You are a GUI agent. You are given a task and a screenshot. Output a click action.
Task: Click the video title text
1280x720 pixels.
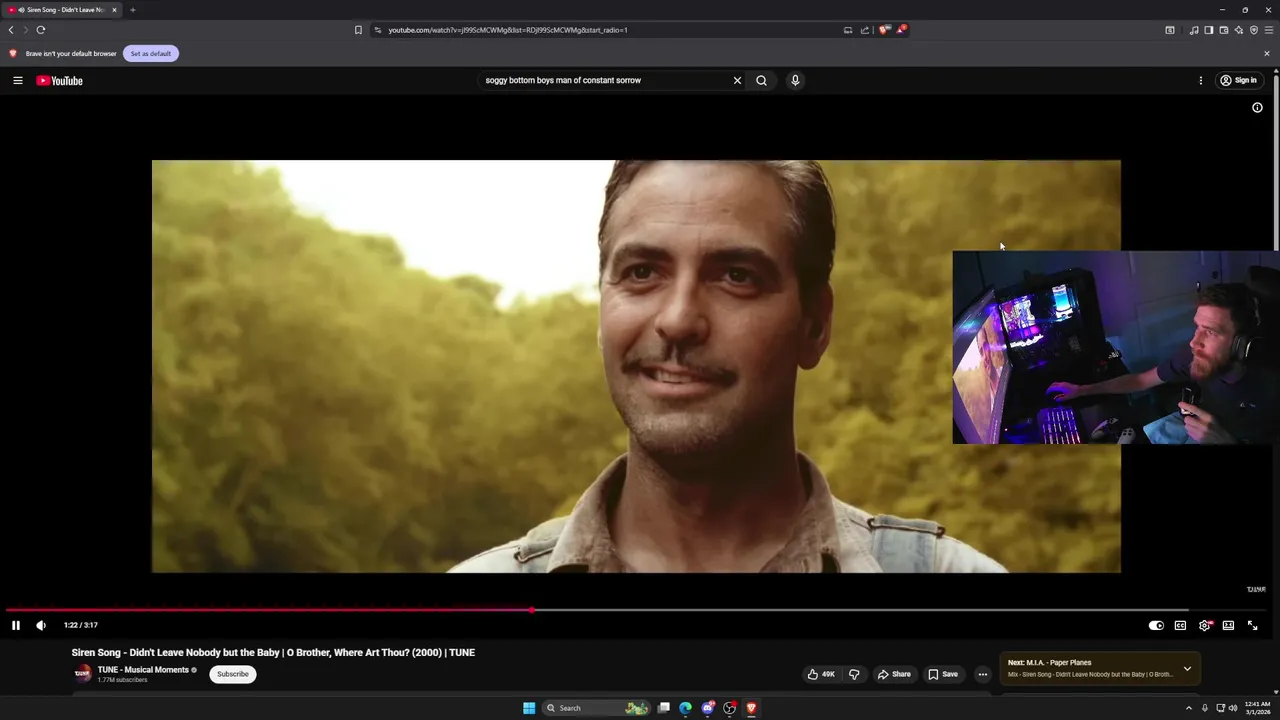pyautogui.click(x=273, y=652)
